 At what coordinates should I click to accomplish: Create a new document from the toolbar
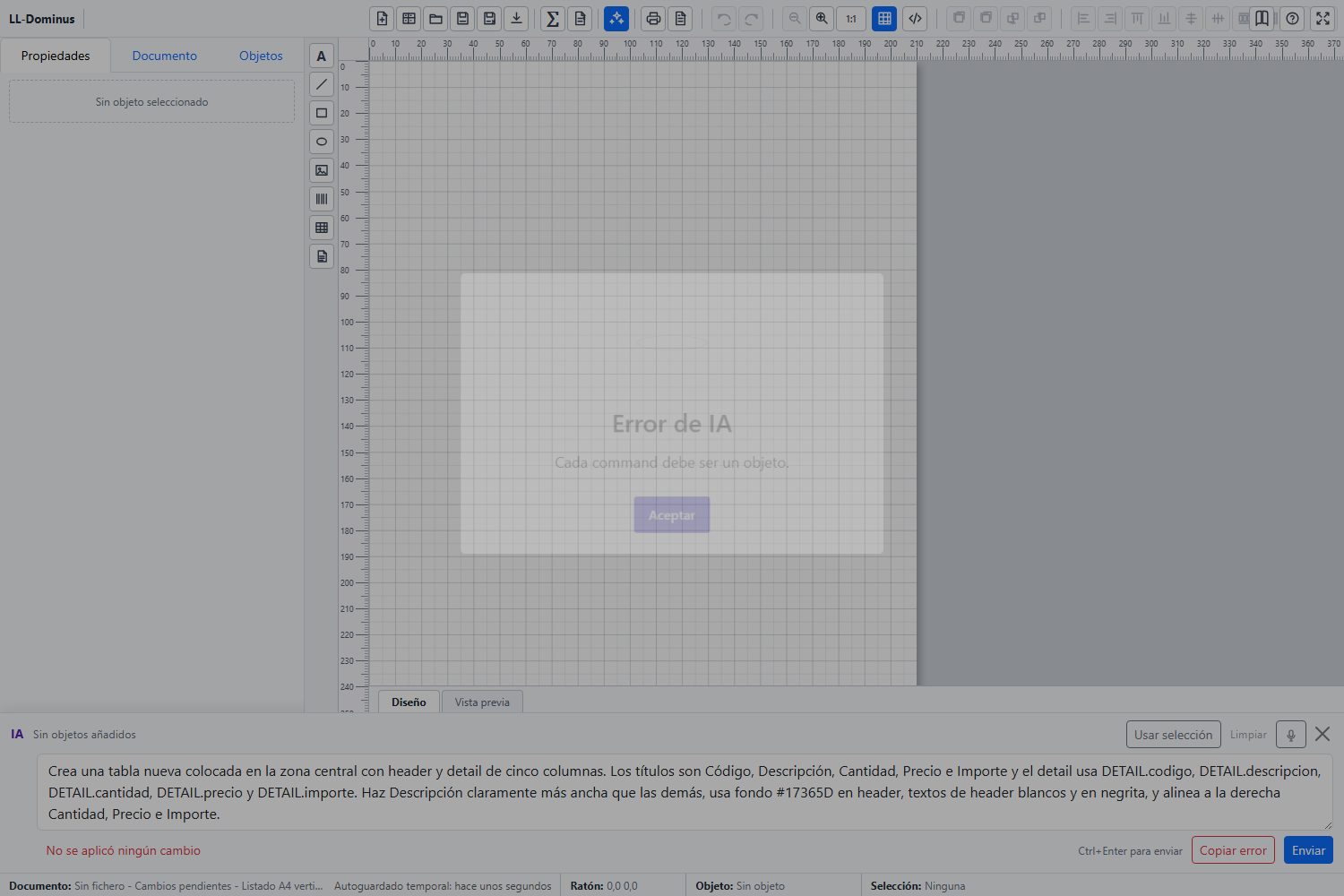point(383,19)
